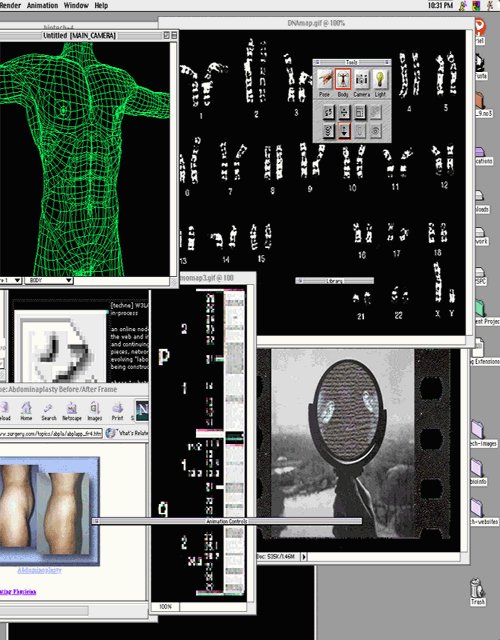Click the Reload button in Netscape toolbar
Image resolution: width=500 pixels, height=640 pixels.
(x=4, y=411)
